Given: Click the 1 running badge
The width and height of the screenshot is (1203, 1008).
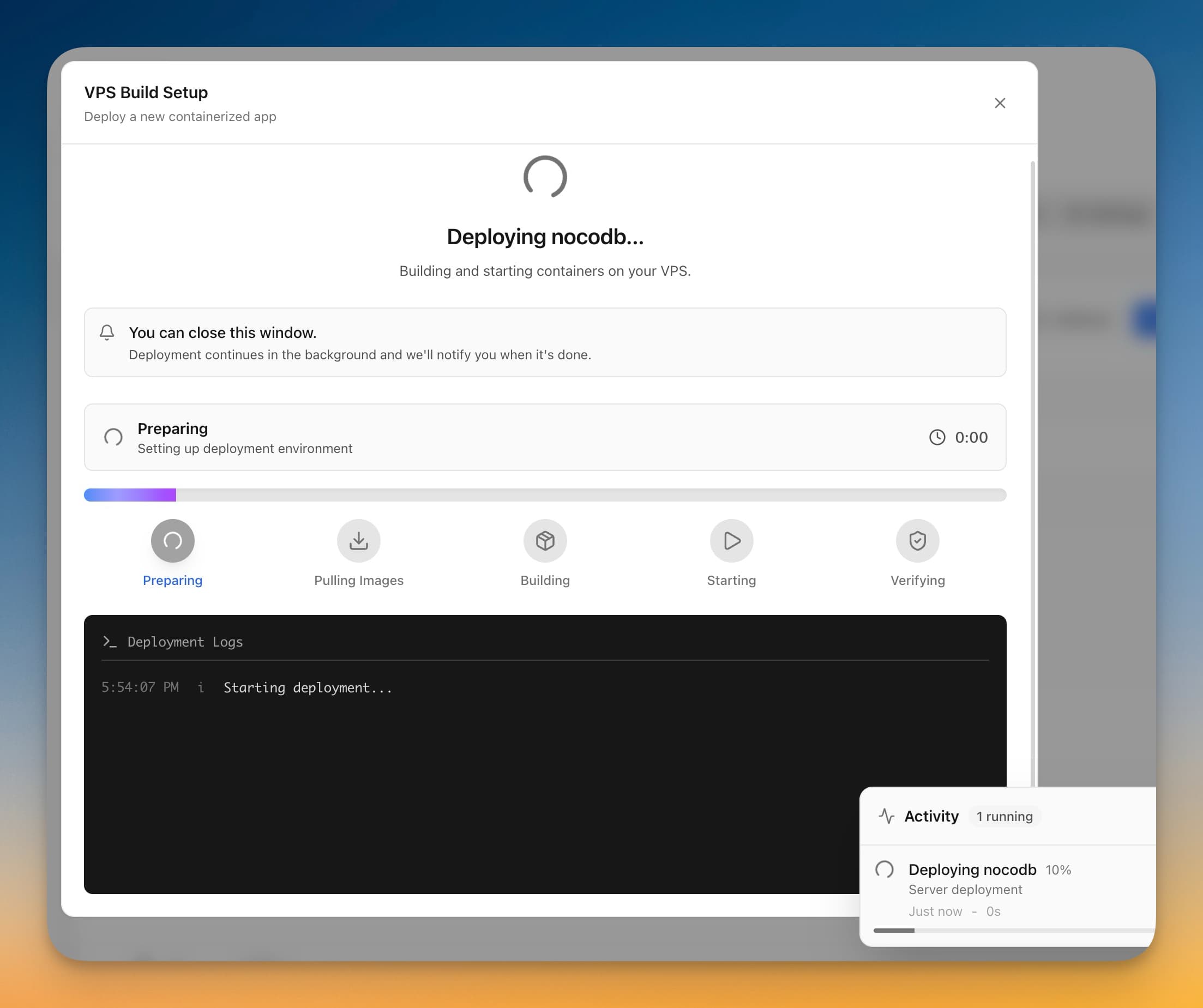Looking at the screenshot, I should 1004,816.
